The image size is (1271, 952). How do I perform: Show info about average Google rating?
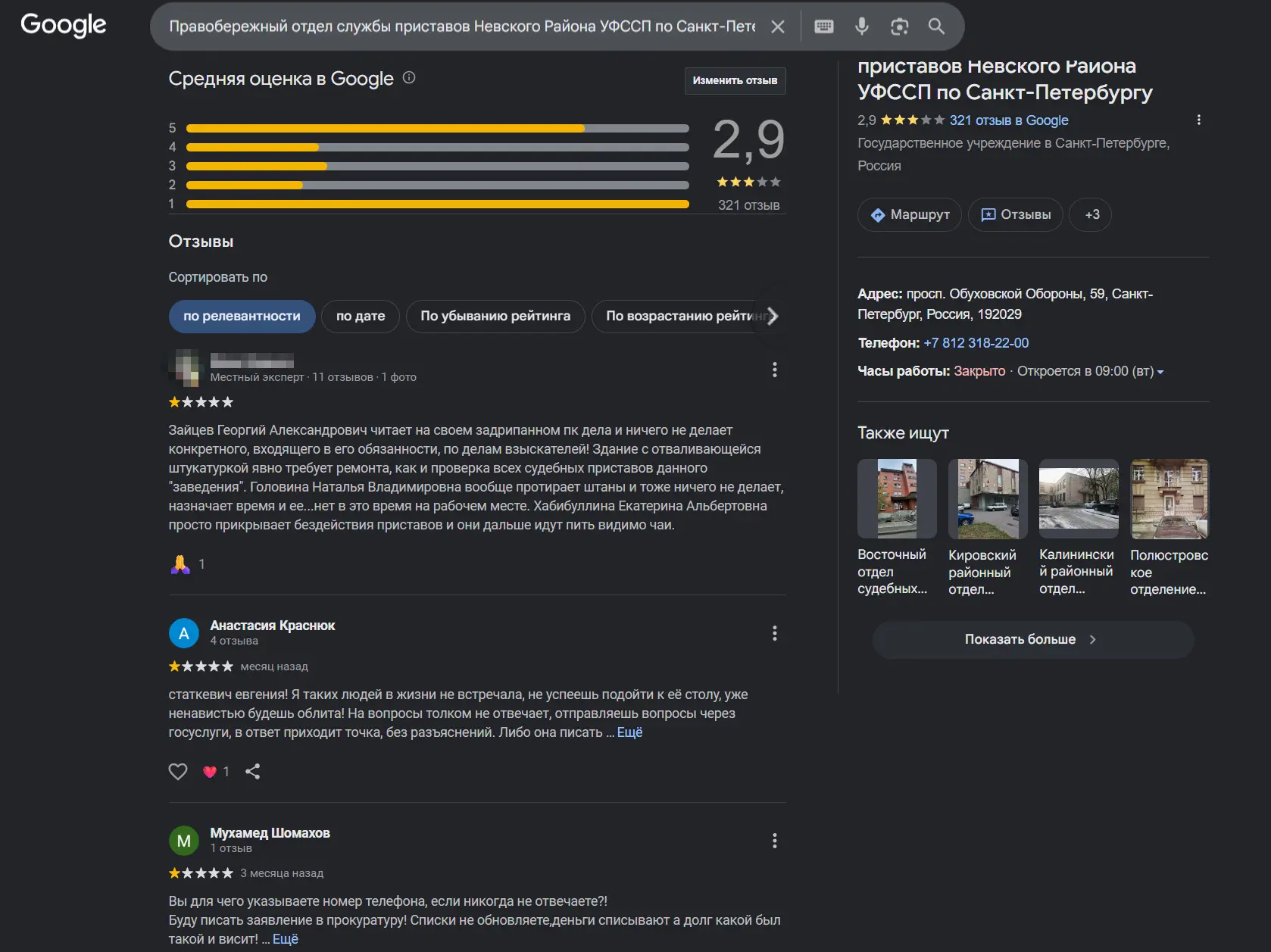pyautogui.click(x=409, y=77)
